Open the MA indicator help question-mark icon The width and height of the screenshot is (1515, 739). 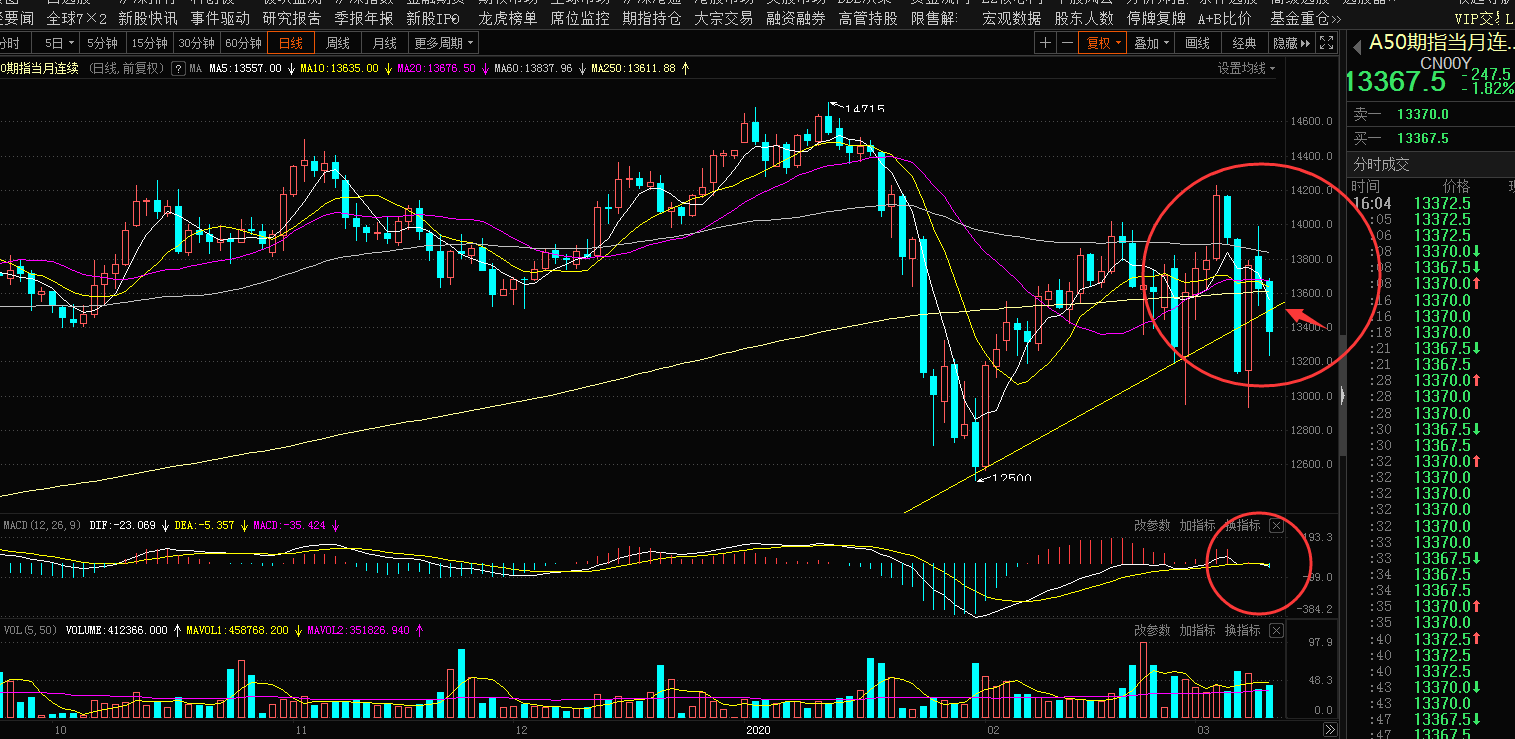tap(178, 69)
